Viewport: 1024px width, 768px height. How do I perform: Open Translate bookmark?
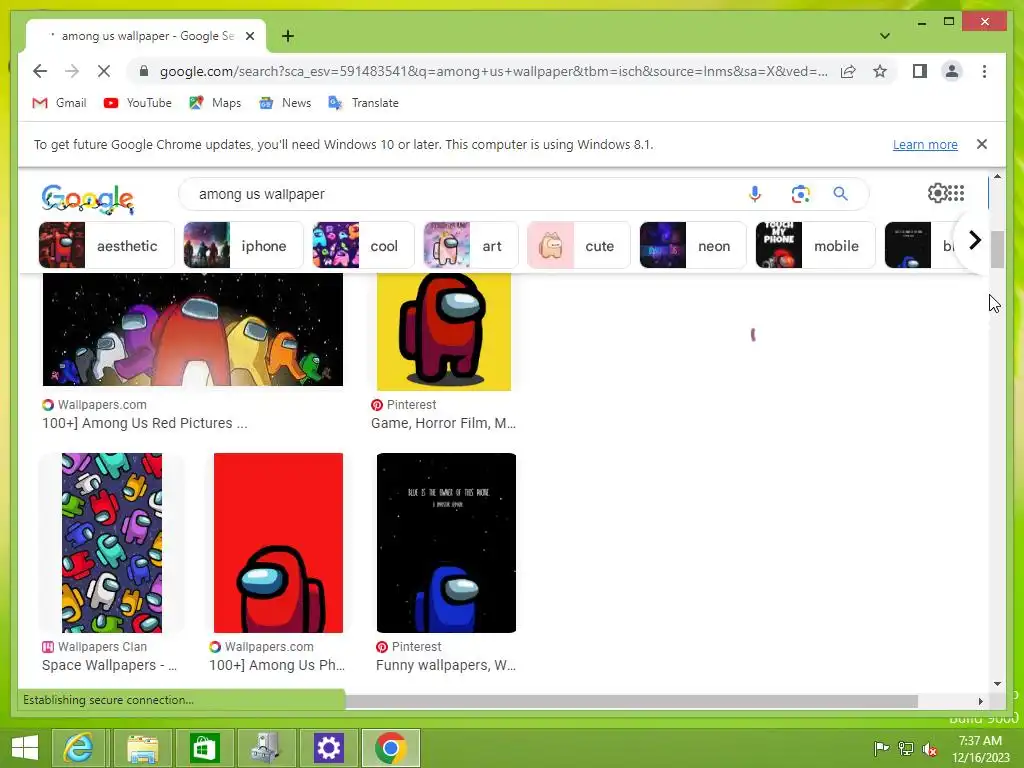point(363,103)
